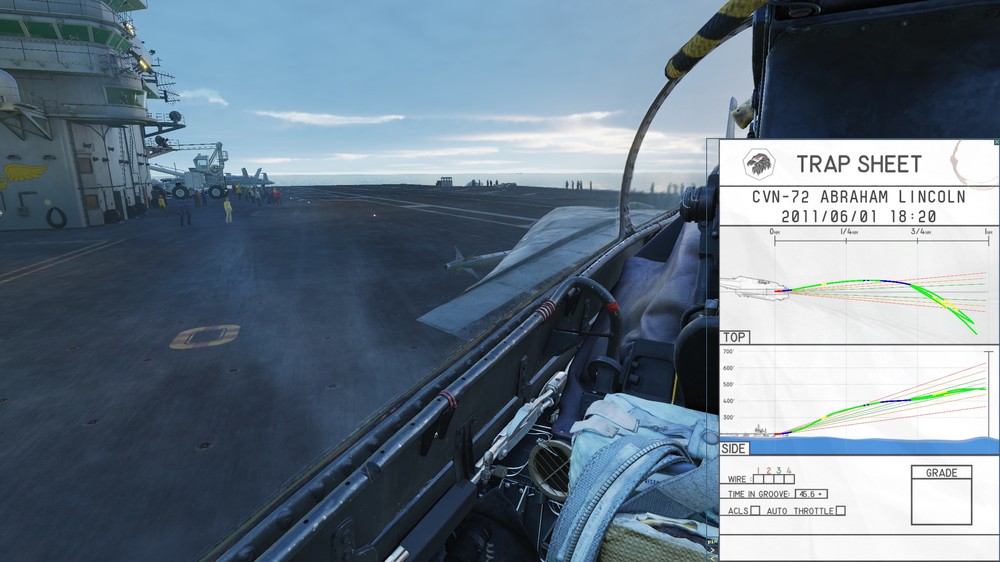Tick the wire 2 box

(768, 479)
